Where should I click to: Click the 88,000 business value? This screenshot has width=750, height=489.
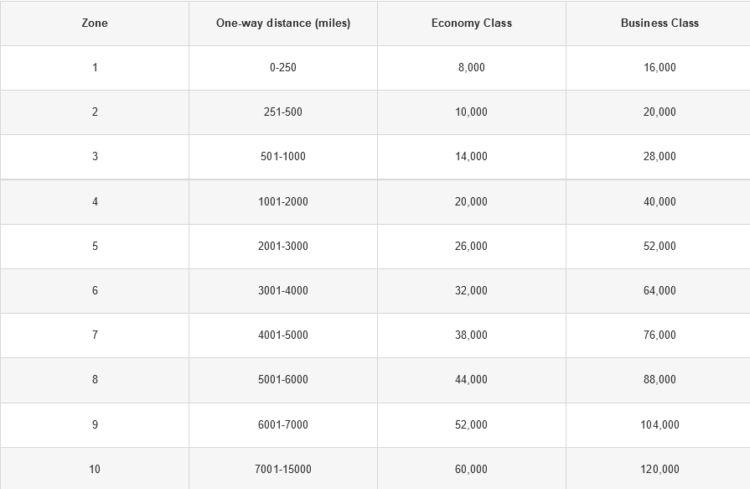click(x=660, y=379)
